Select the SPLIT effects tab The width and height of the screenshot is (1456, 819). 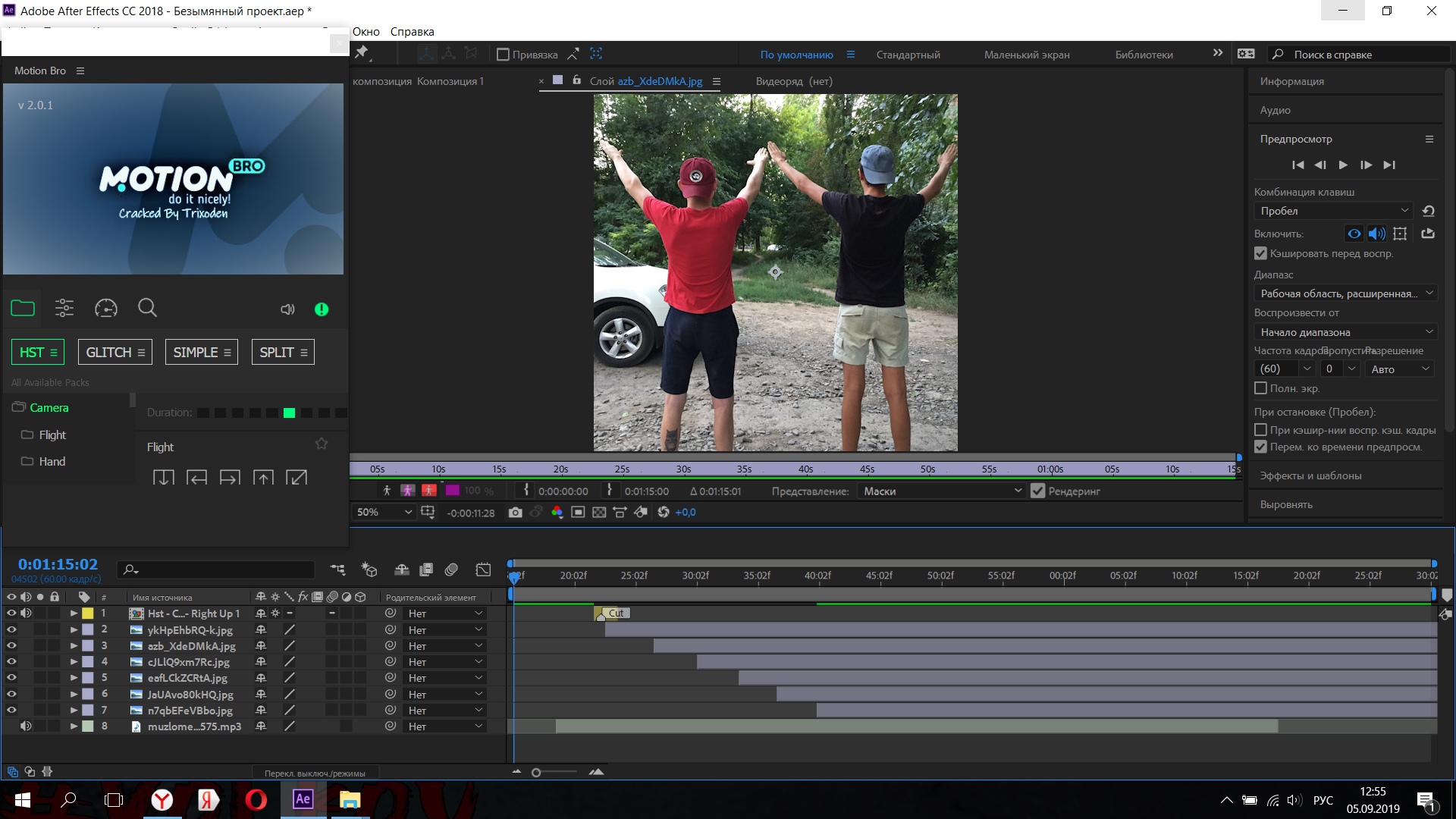(281, 351)
